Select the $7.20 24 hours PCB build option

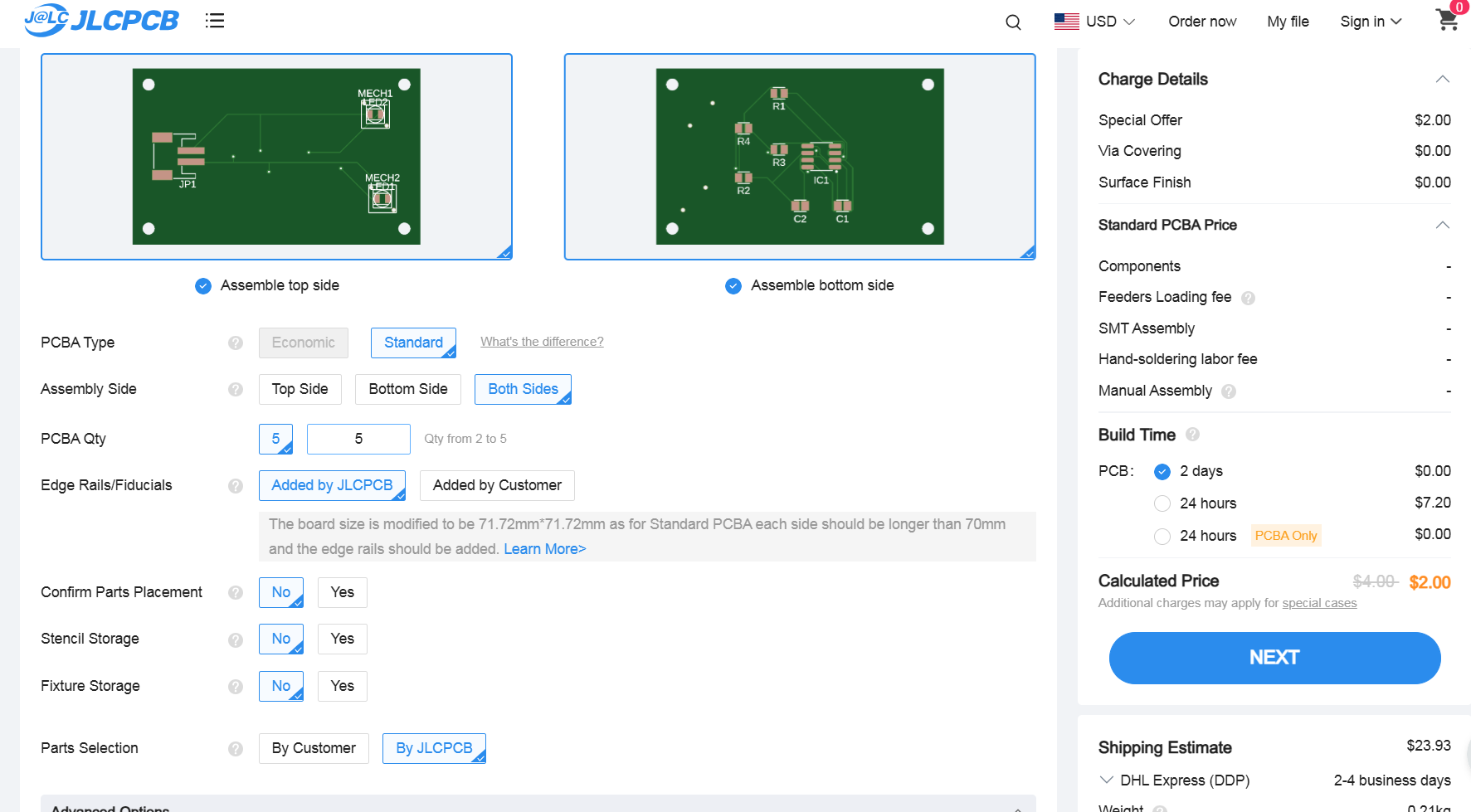(x=1162, y=503)
